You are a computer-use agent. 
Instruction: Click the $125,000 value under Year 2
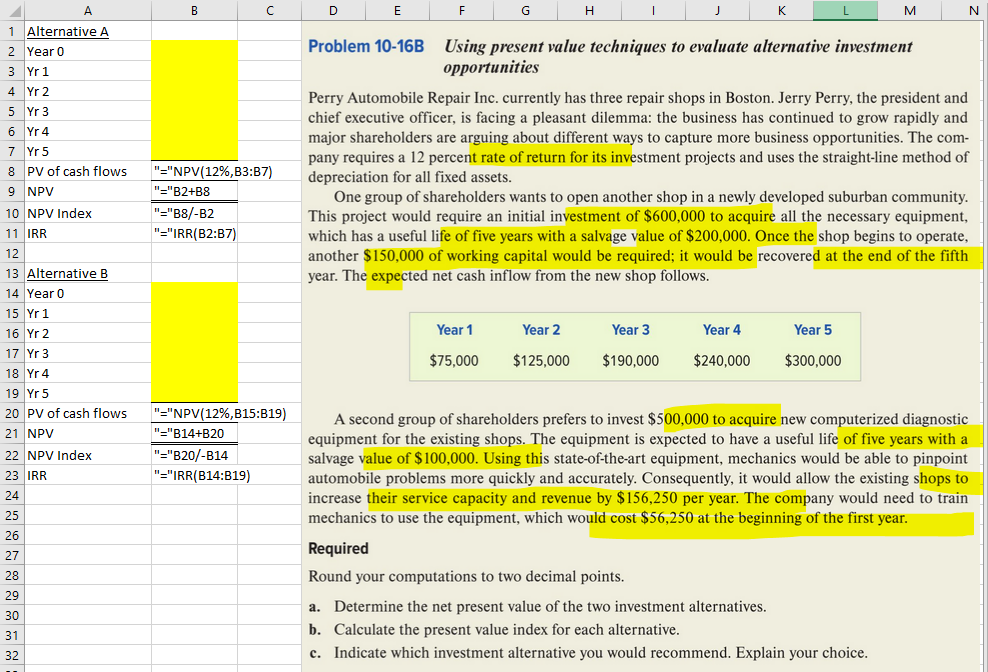(x=541, y=361)
